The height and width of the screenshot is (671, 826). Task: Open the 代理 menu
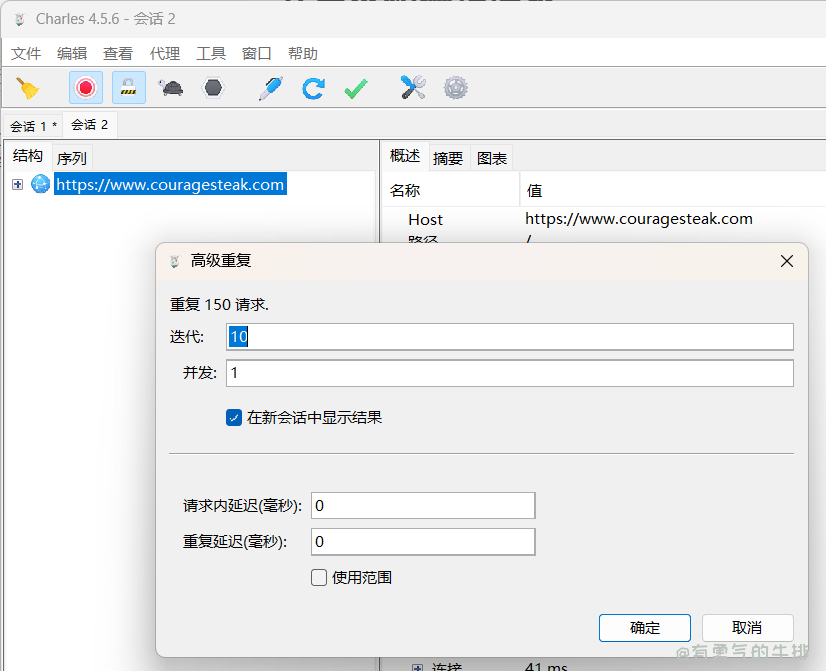pos(165,54)
